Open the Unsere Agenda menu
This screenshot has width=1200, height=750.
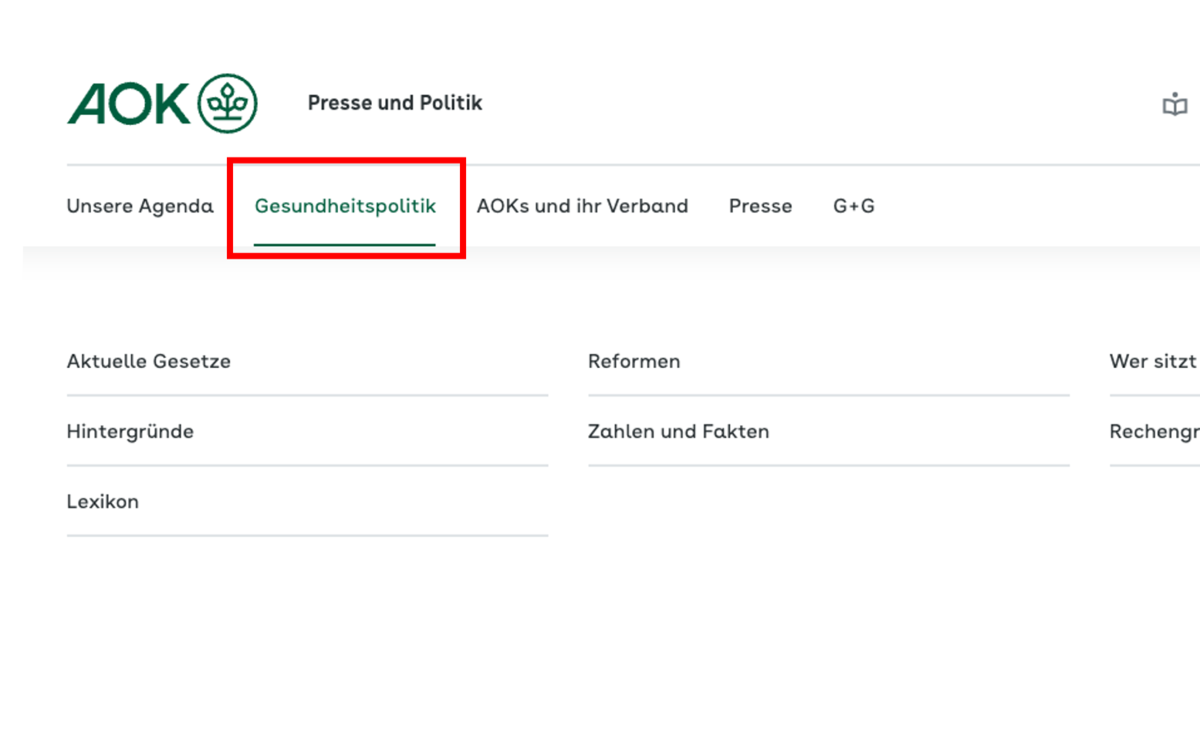coord(140,206)
